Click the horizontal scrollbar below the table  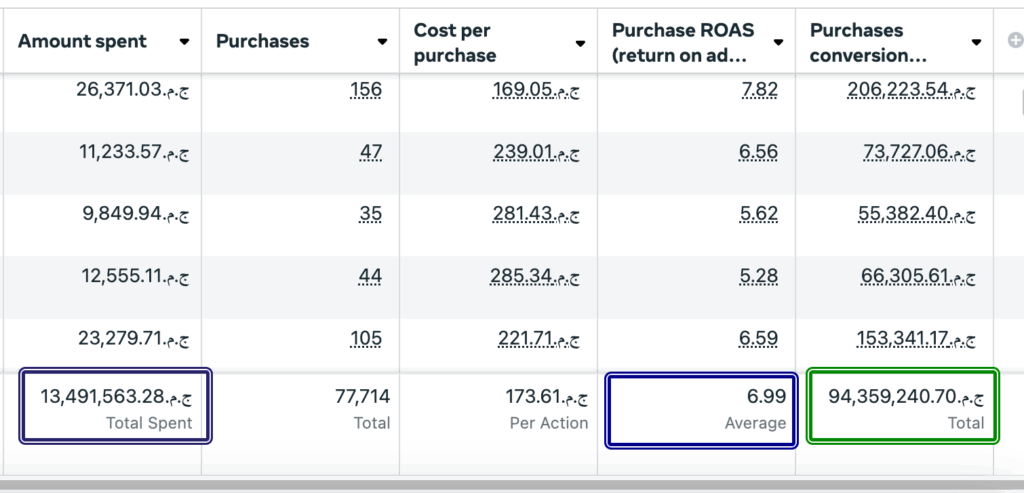point(500,485)
